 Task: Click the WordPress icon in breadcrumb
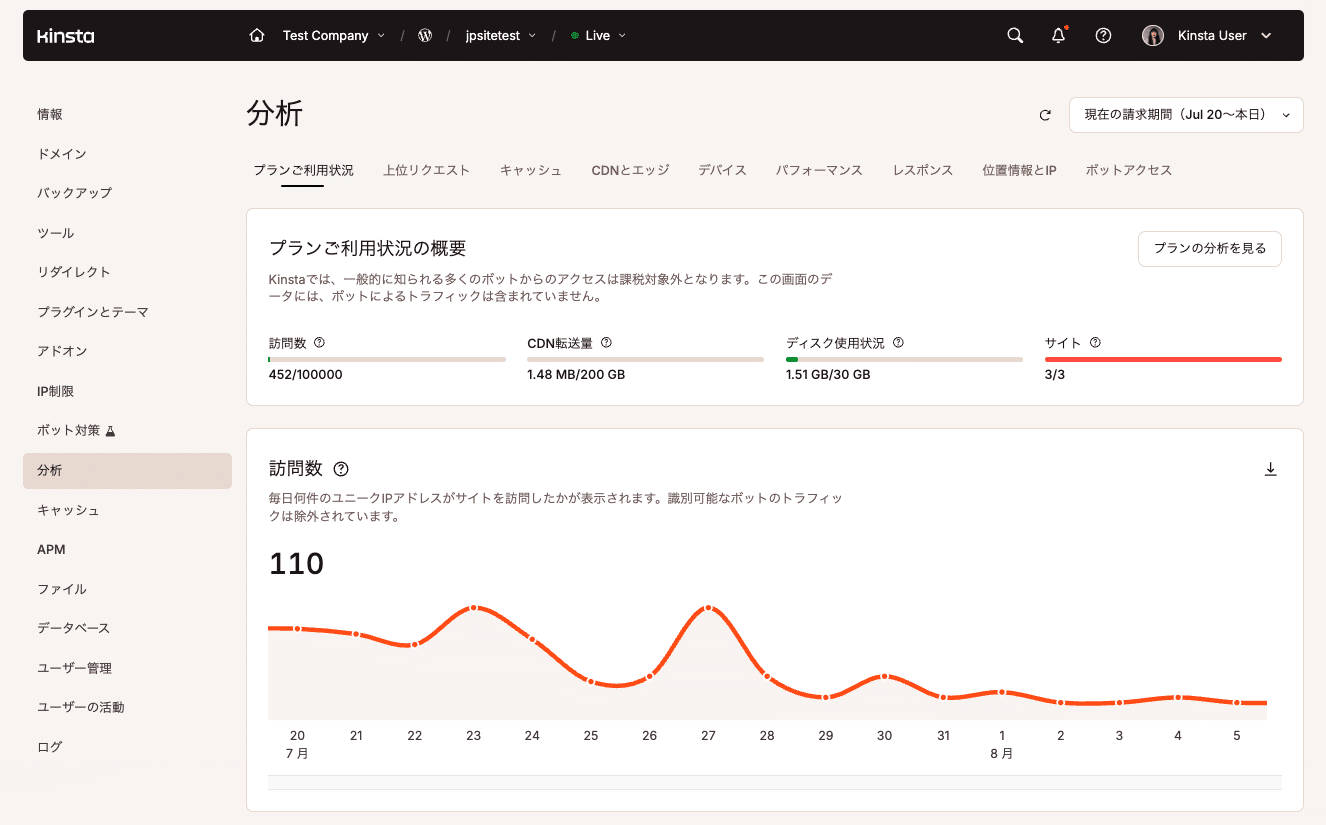click(425, 35)
